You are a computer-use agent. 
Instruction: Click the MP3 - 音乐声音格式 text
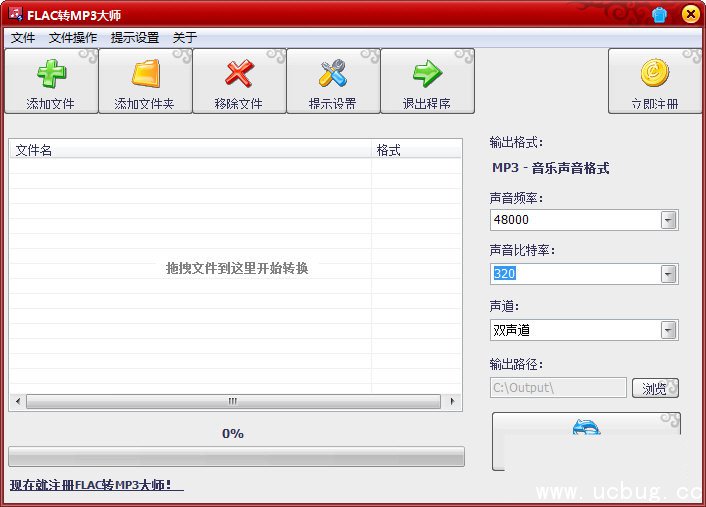pyautogui.click(x=551, y=168)
